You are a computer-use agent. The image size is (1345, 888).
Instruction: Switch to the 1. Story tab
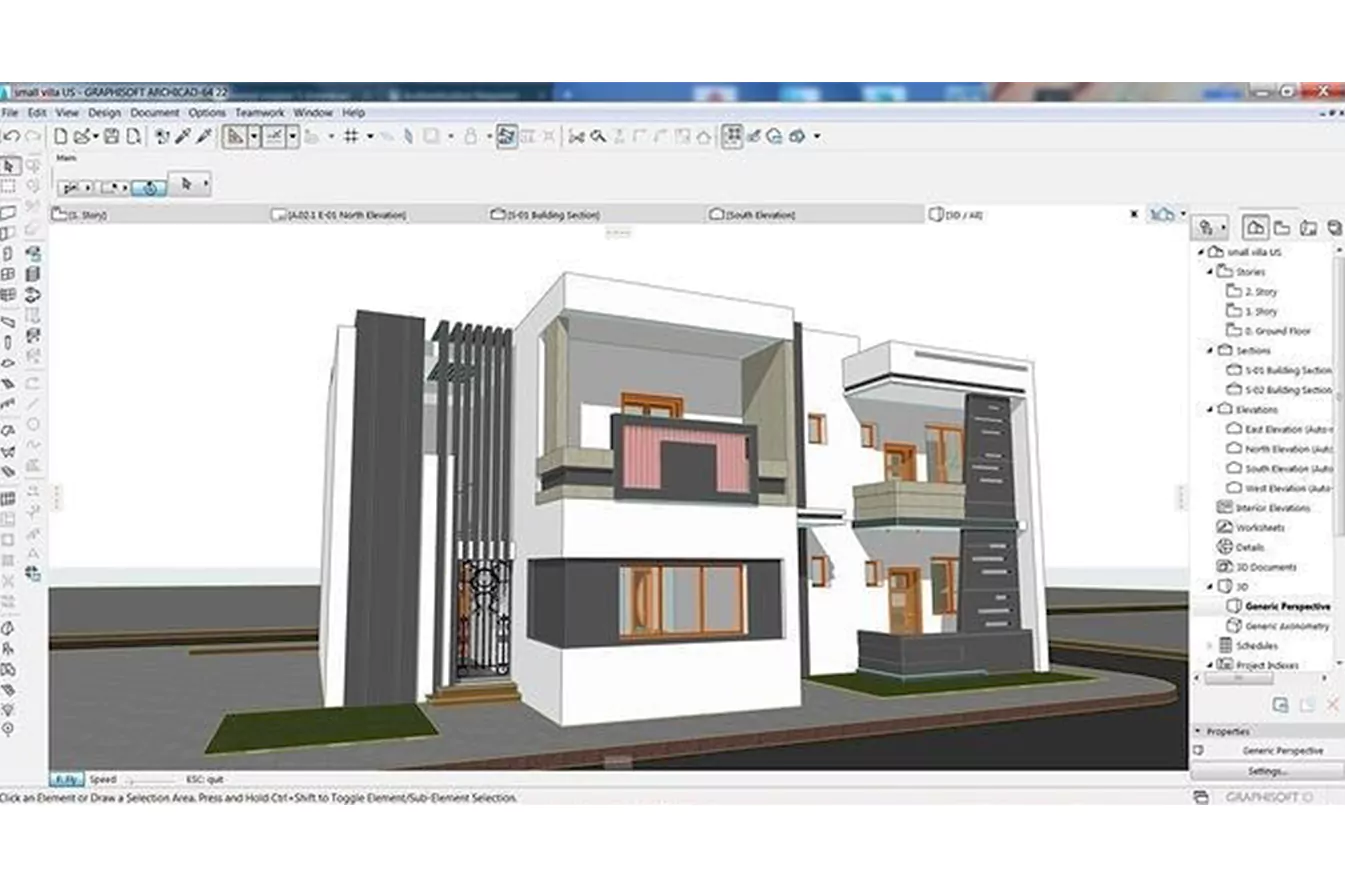(160, 214)
